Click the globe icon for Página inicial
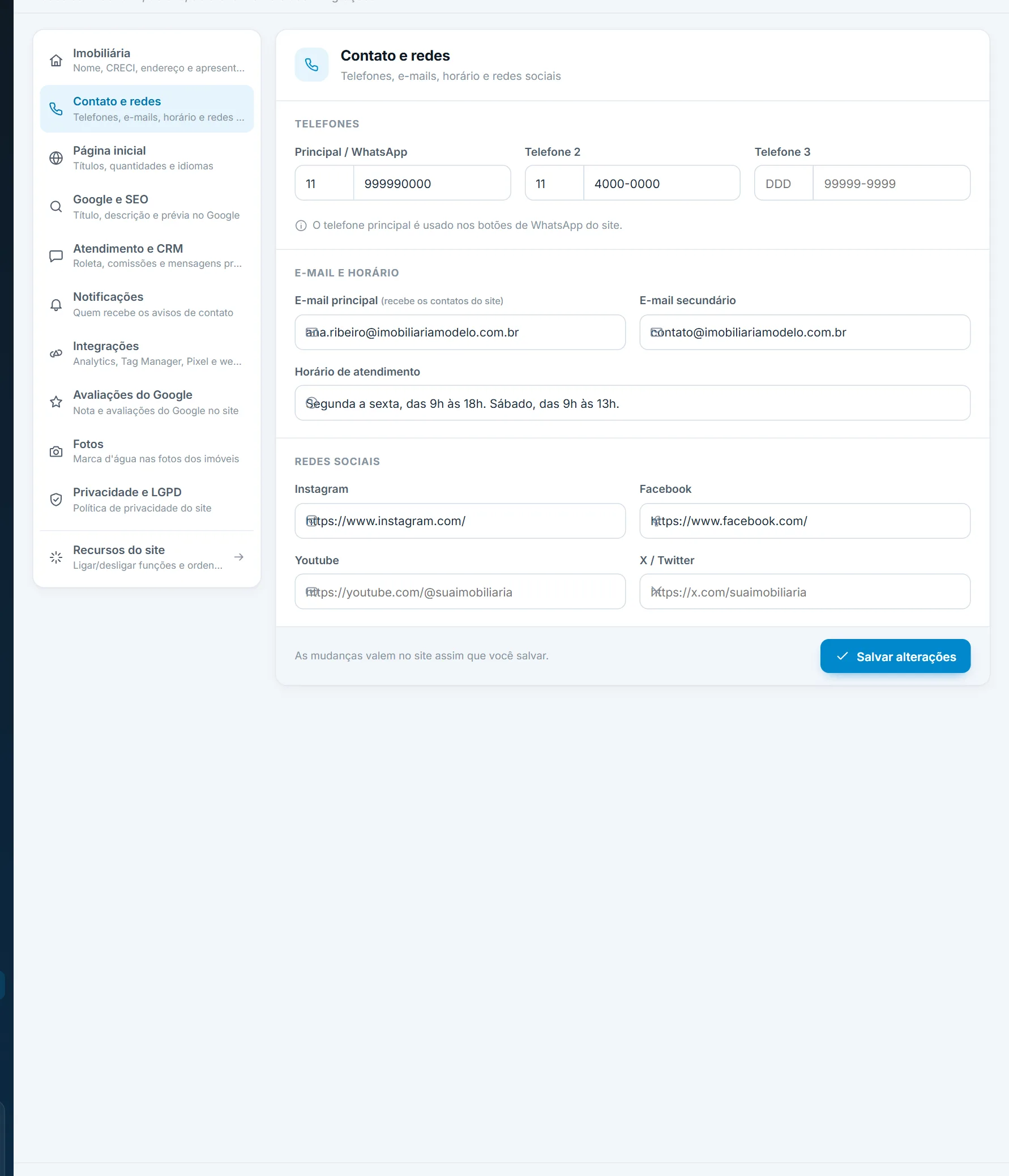The image size is (1009, 1176). point(55,158)
